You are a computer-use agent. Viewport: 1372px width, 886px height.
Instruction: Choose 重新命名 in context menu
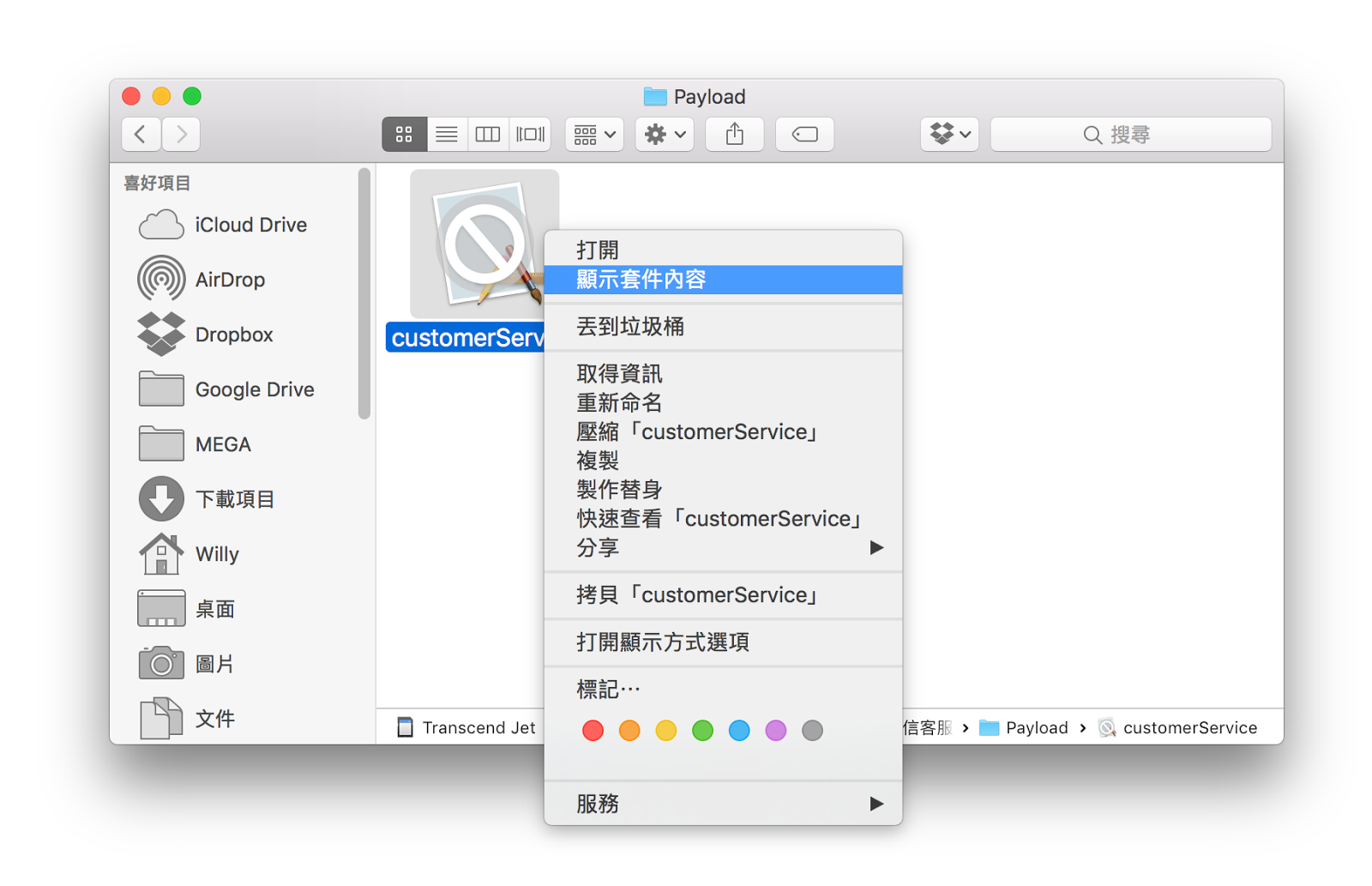723,402
